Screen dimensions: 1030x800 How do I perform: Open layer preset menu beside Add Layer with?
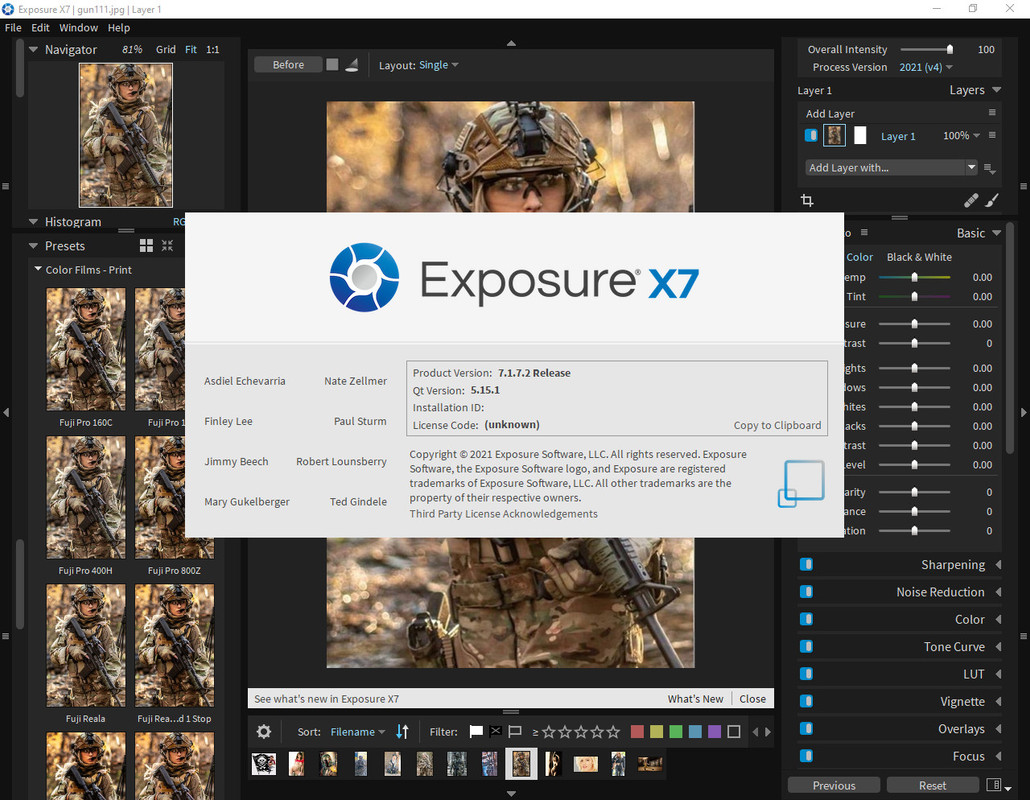(x=990, y=169)
